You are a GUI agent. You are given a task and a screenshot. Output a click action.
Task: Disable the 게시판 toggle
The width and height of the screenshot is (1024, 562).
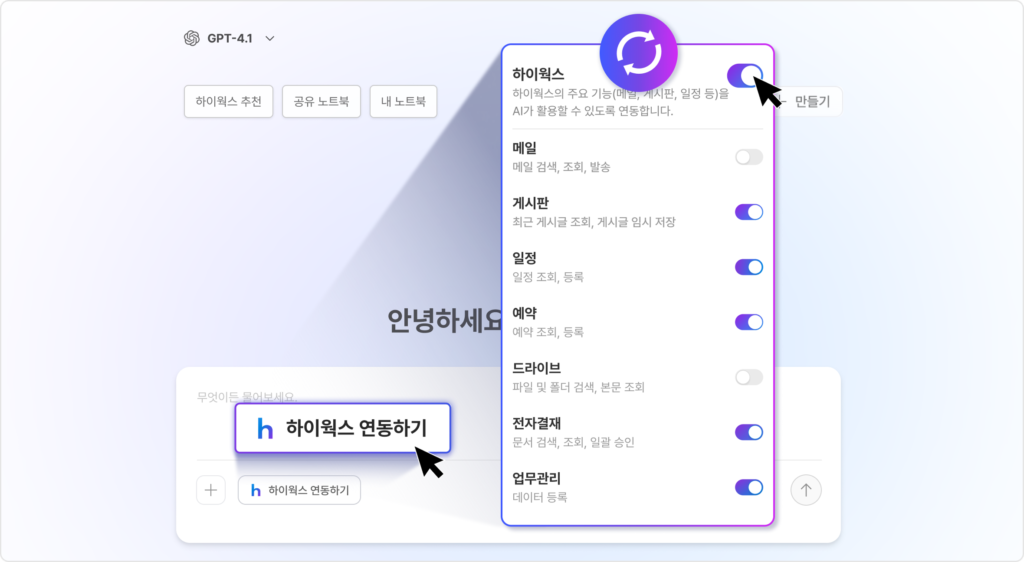[748, 212]
